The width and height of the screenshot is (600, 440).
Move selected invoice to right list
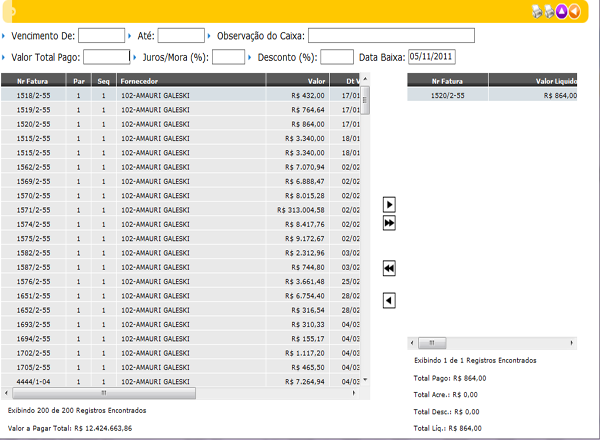pos(389,205)
